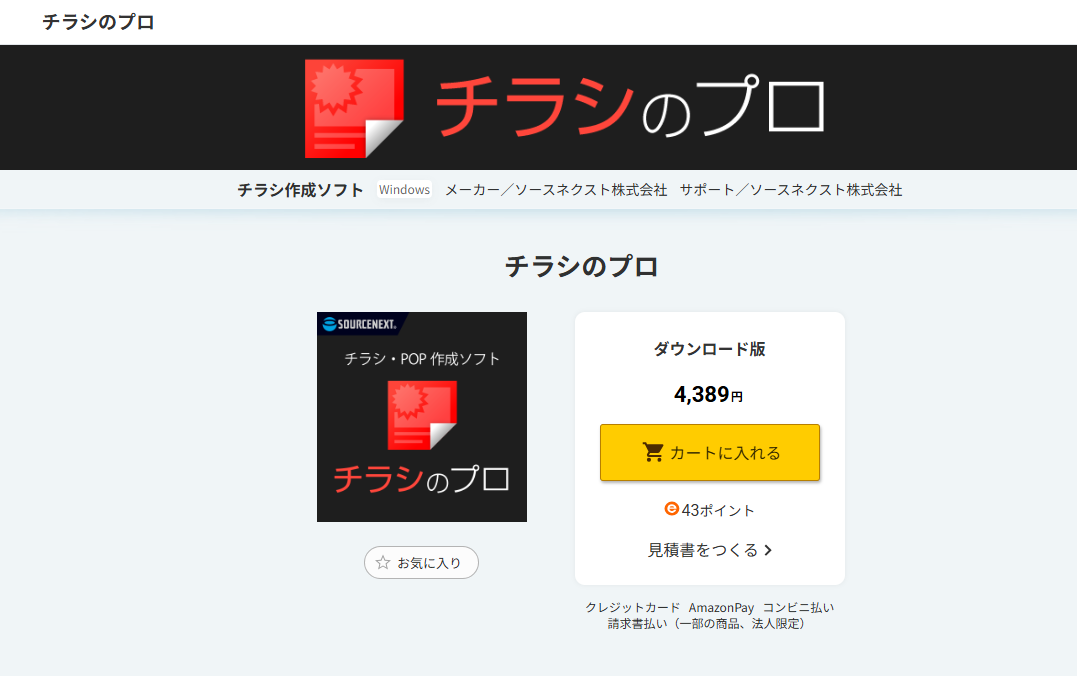Click the star icon on the お気に入り button
Image resolution: width=1077 pixels, height=676 pixels.
click(383, 563)
